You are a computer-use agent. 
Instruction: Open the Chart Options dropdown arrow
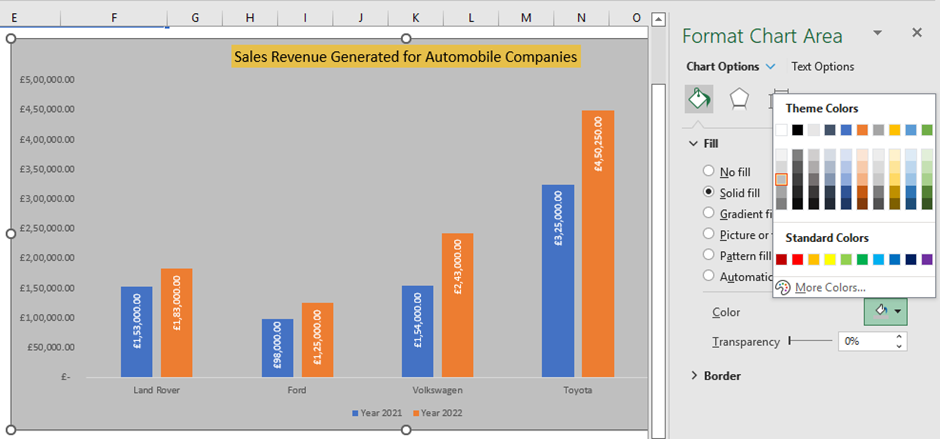770,67
